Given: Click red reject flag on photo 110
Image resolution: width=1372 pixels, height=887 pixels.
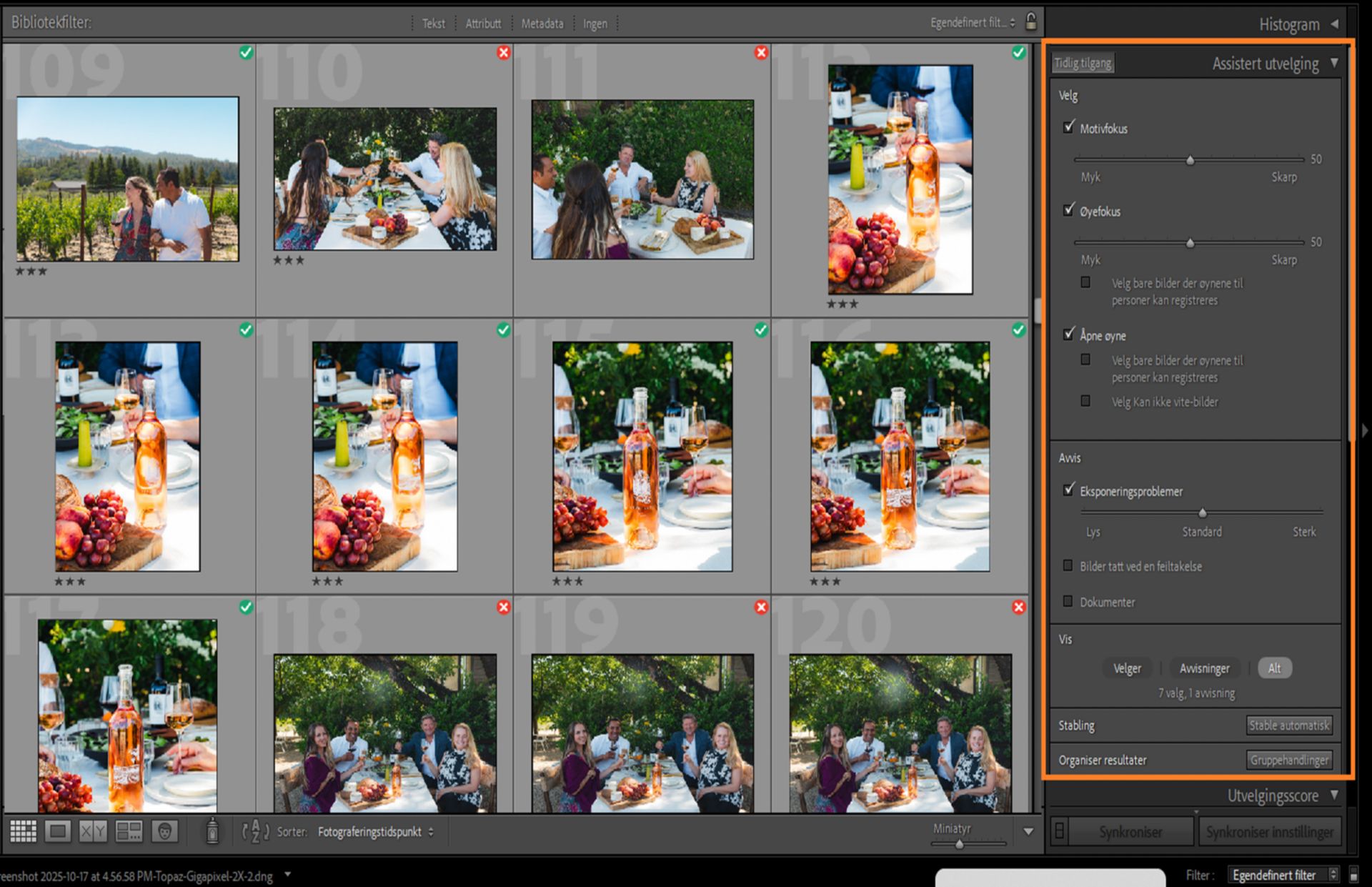Looking at the screenshot, I should click(504, 52).
